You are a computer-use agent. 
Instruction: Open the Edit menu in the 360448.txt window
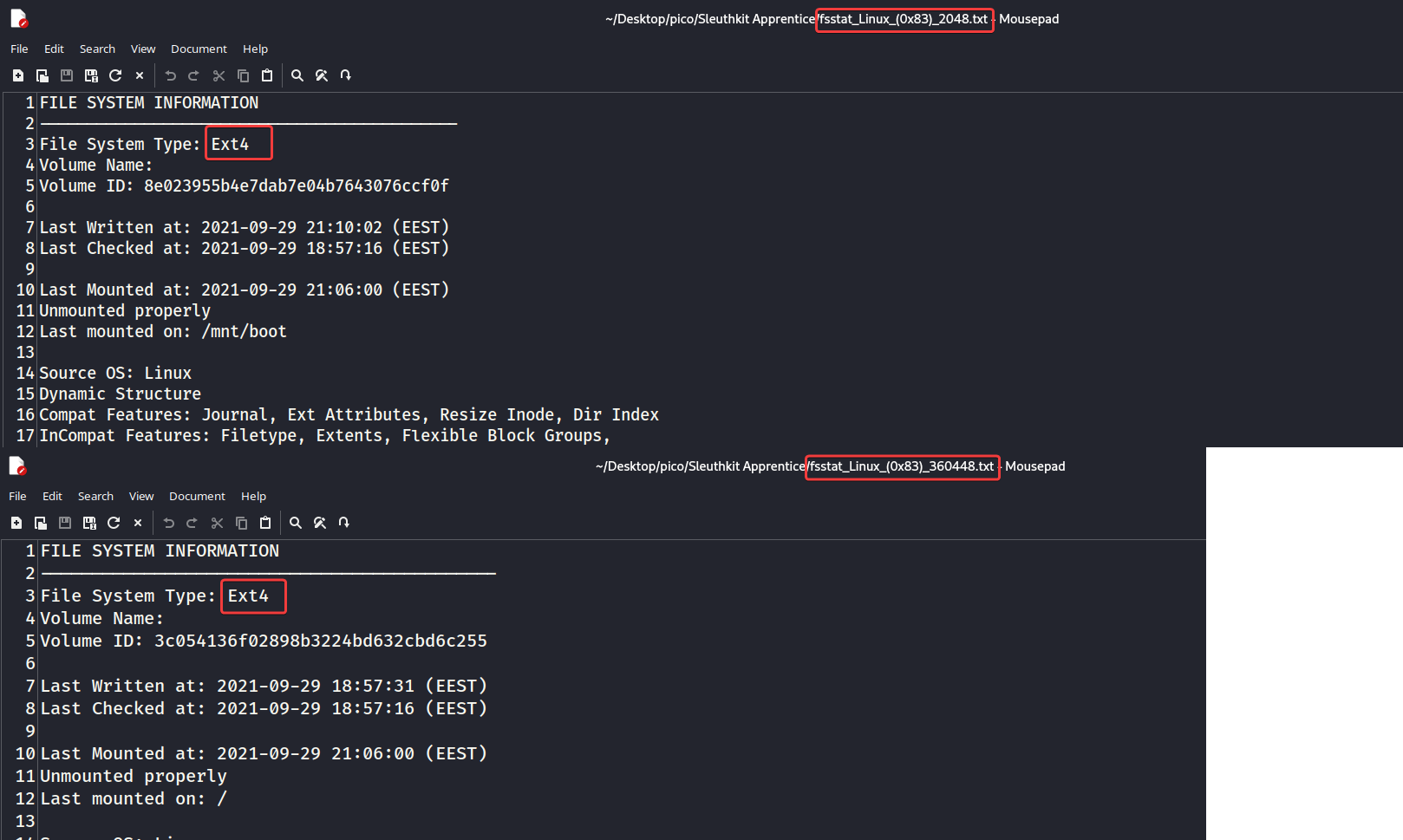click(52, 496)
